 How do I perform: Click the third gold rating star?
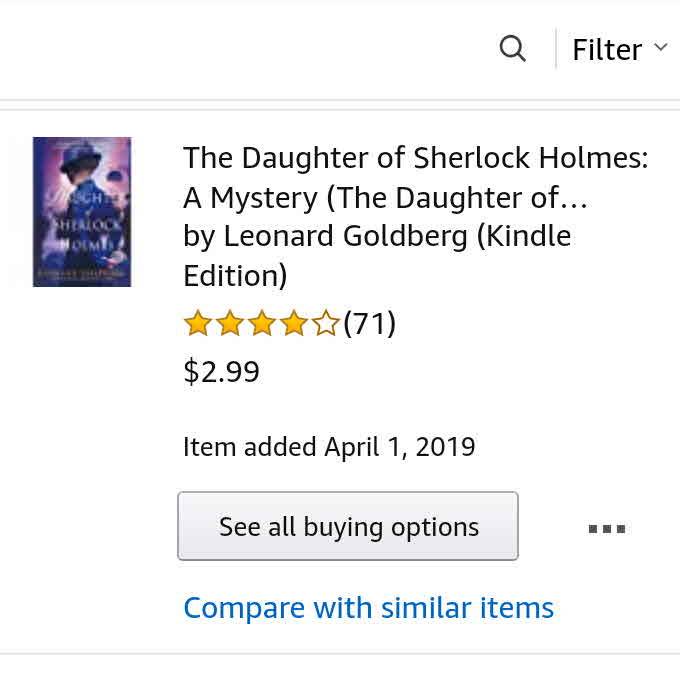coord(261,324)
